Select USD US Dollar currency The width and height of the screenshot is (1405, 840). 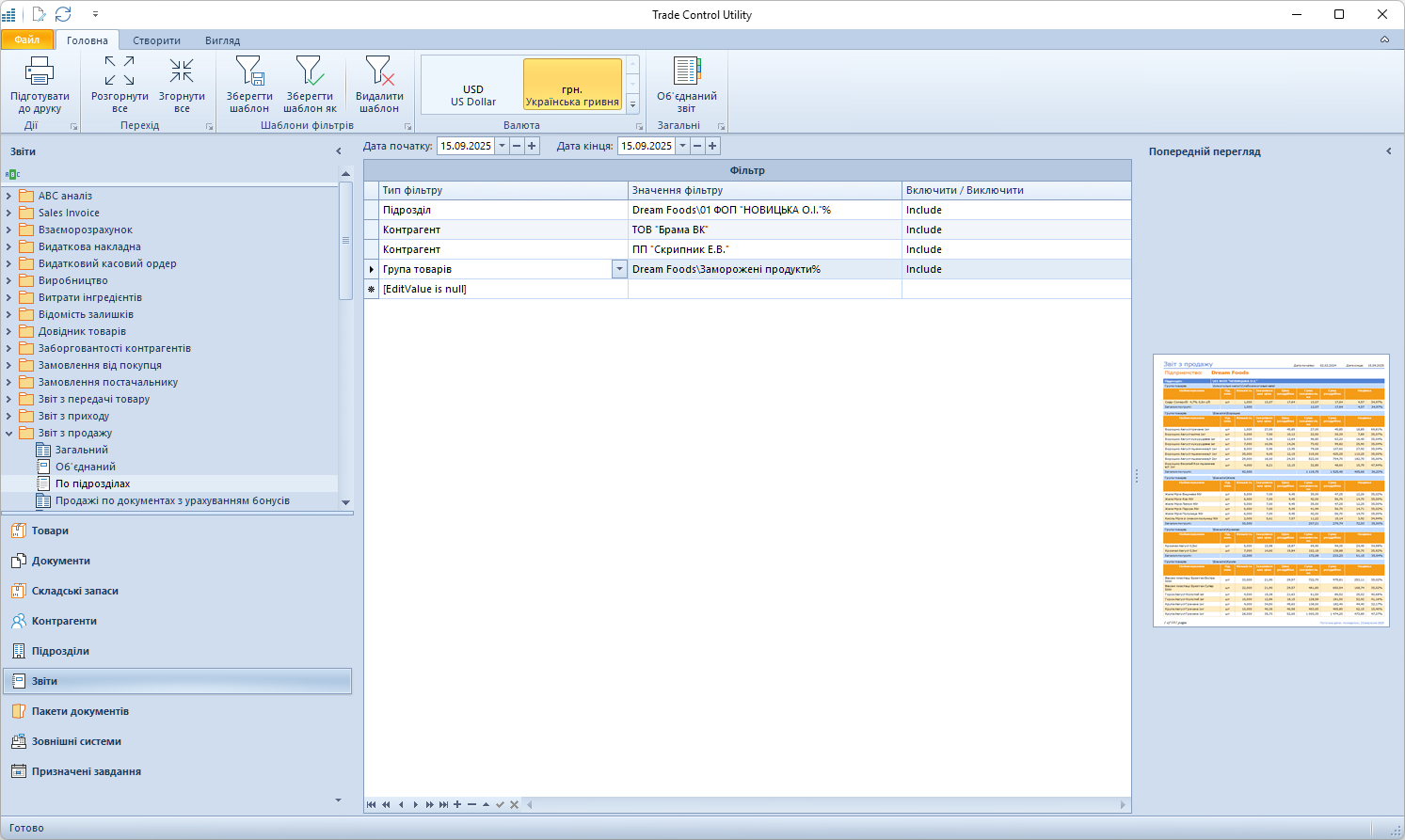pos(473,95)
